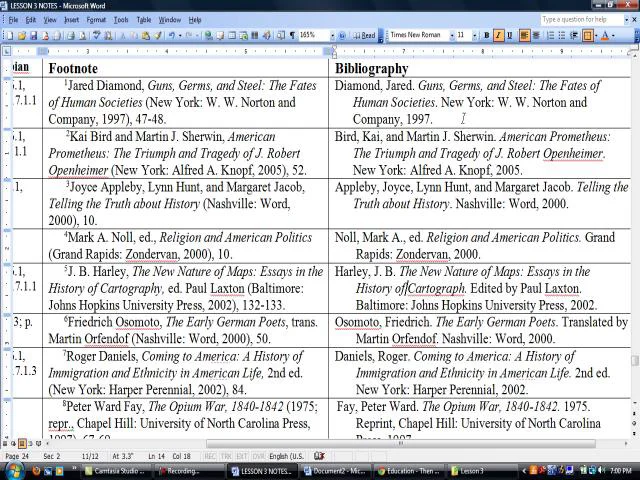
Task: Run Spelling and Grammar check
Action: pyautogui.click(x=97, y=36)
